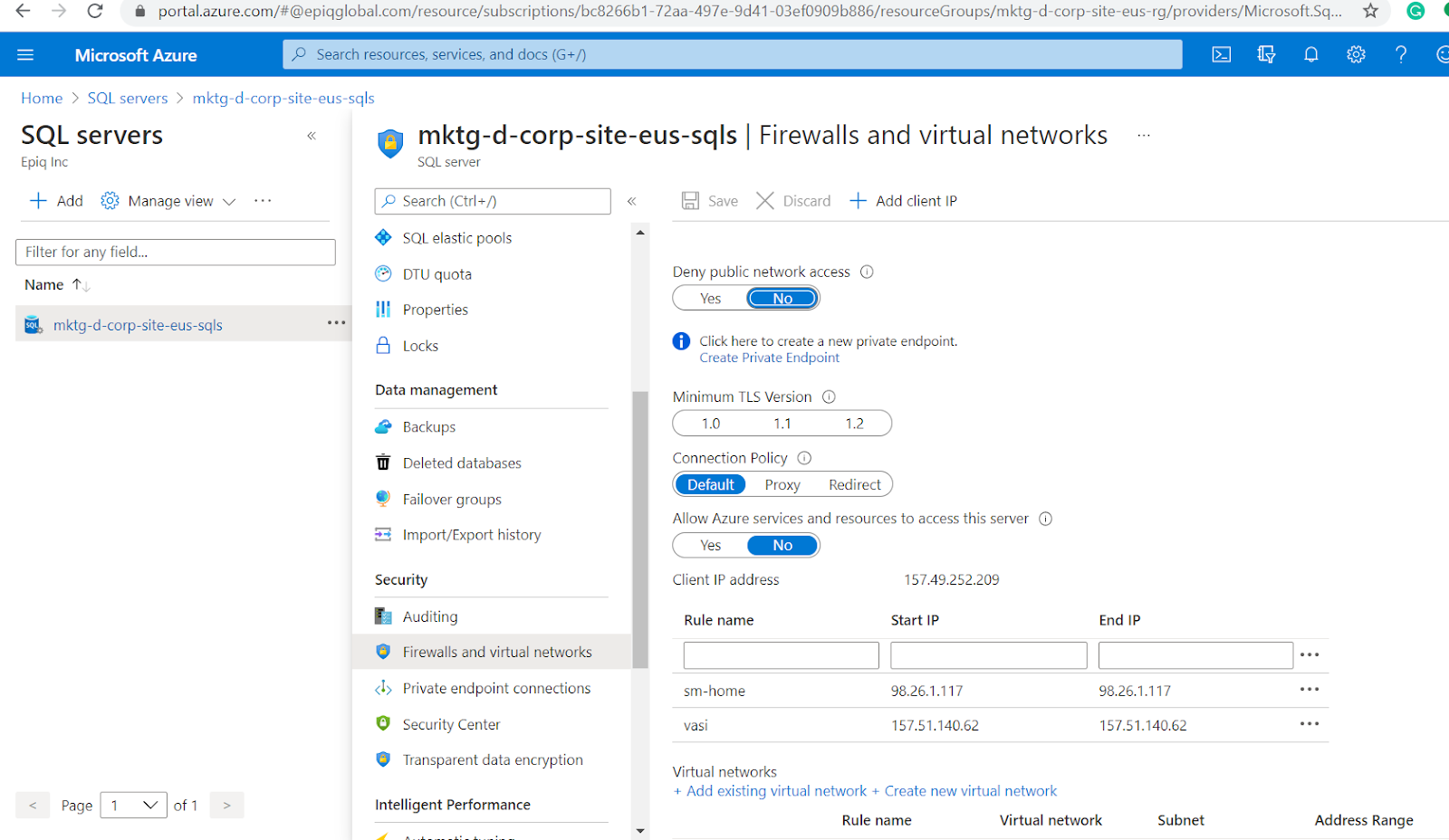Screen dimensions: 1449x840
Task: Collapse the SQL servers list pane
Action: pos(311,135)
